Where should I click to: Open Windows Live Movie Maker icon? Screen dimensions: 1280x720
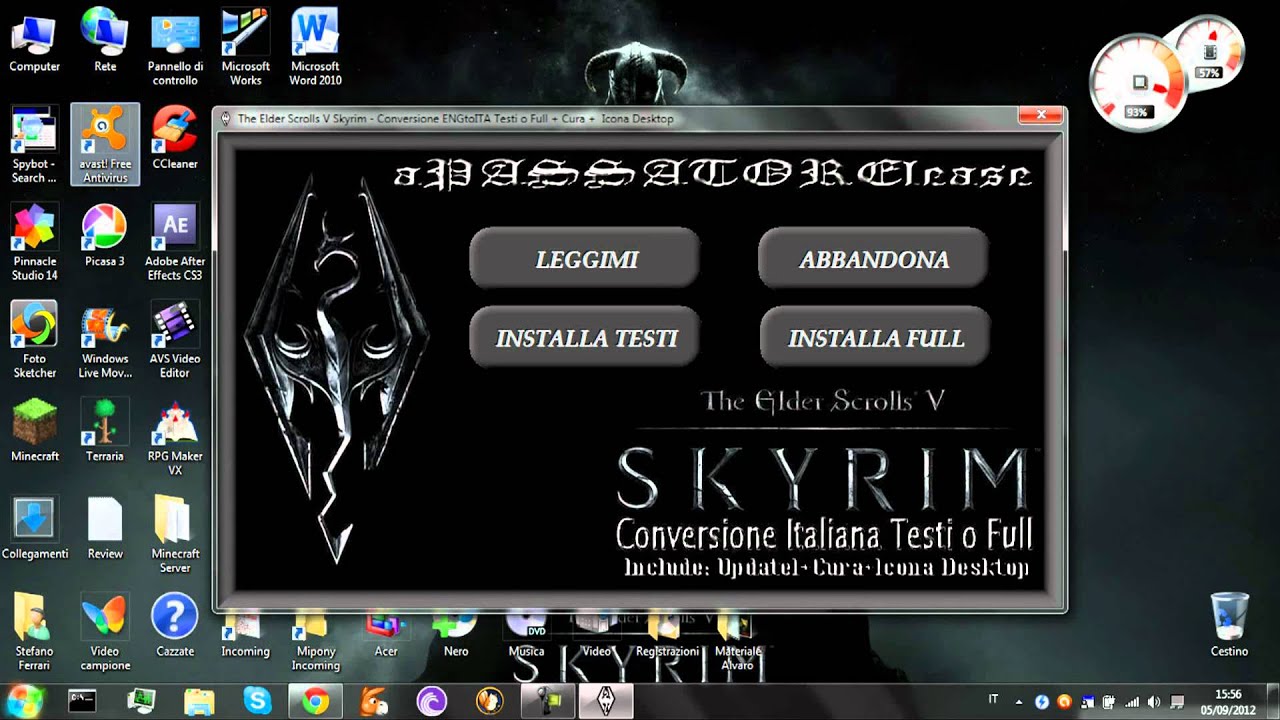pos(105,340)
